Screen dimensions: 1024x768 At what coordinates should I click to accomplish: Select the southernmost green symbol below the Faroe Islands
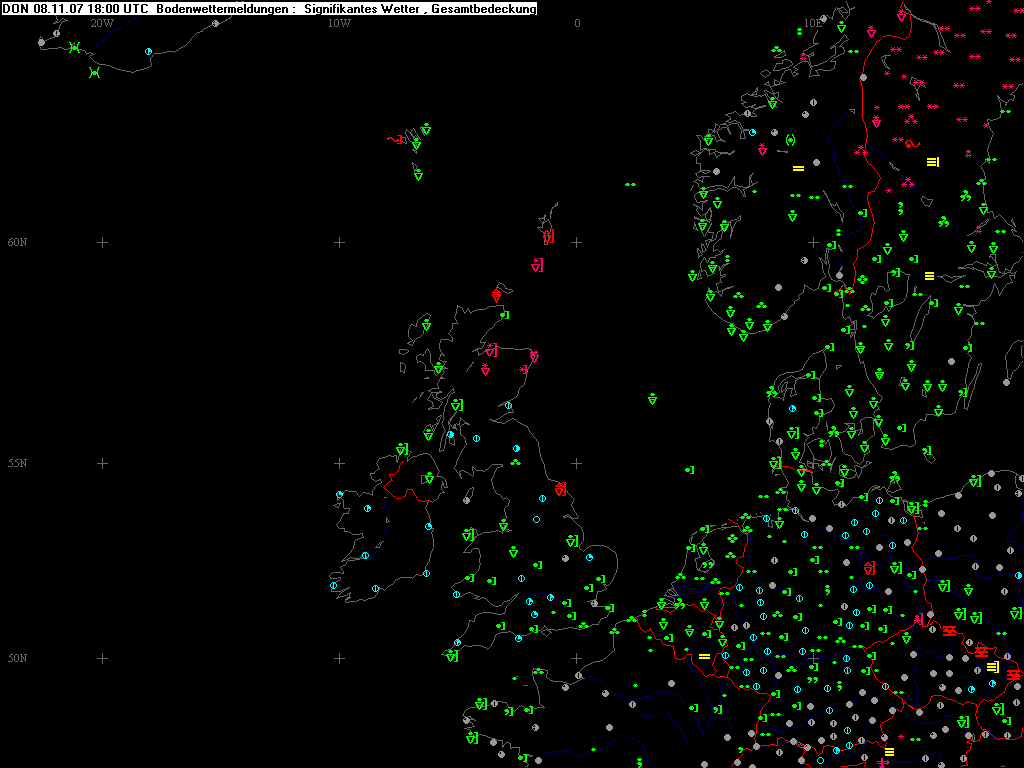418,174
